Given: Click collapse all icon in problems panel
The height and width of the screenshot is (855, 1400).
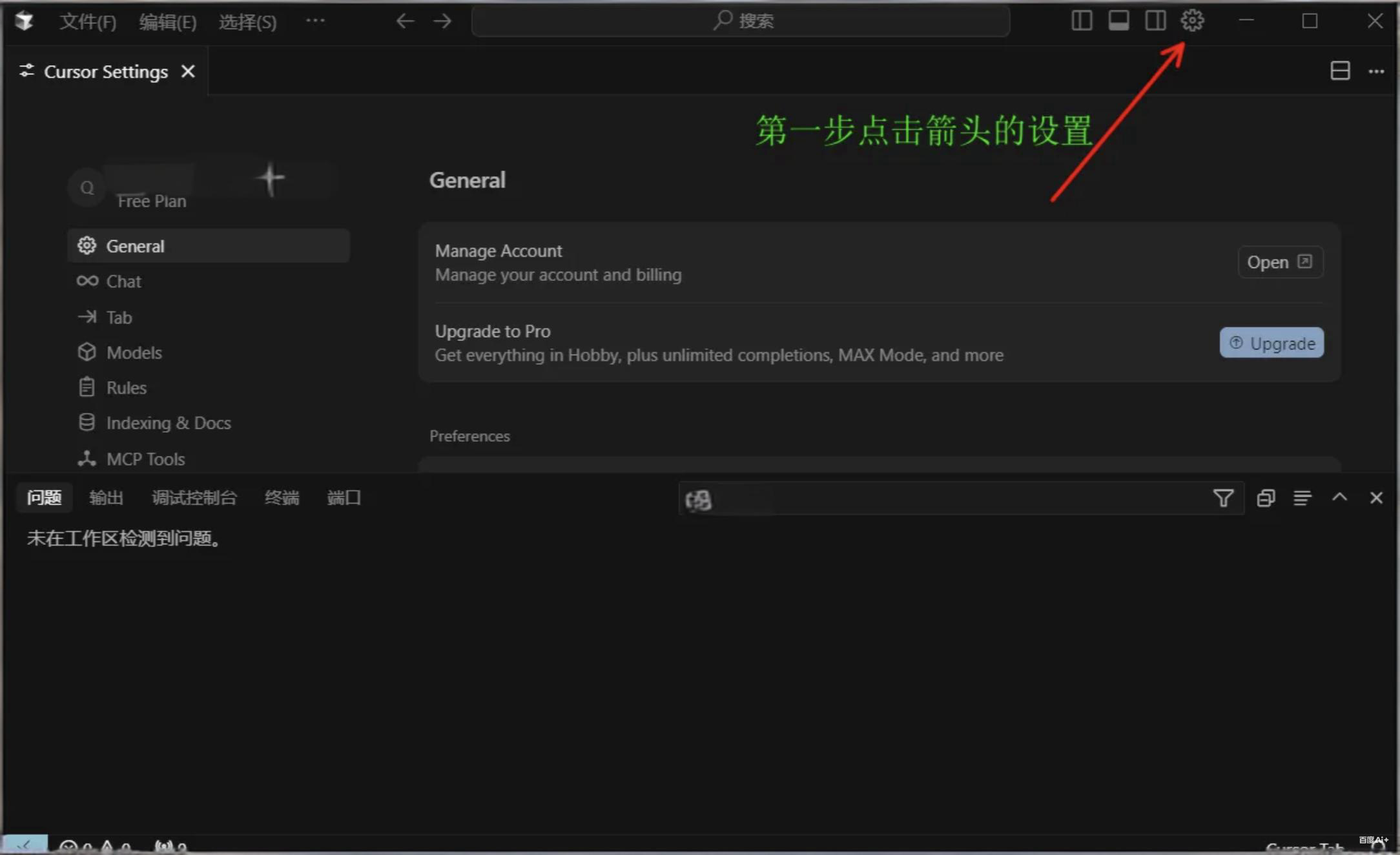Looking at the screenshot, I should pos(1266,498).
